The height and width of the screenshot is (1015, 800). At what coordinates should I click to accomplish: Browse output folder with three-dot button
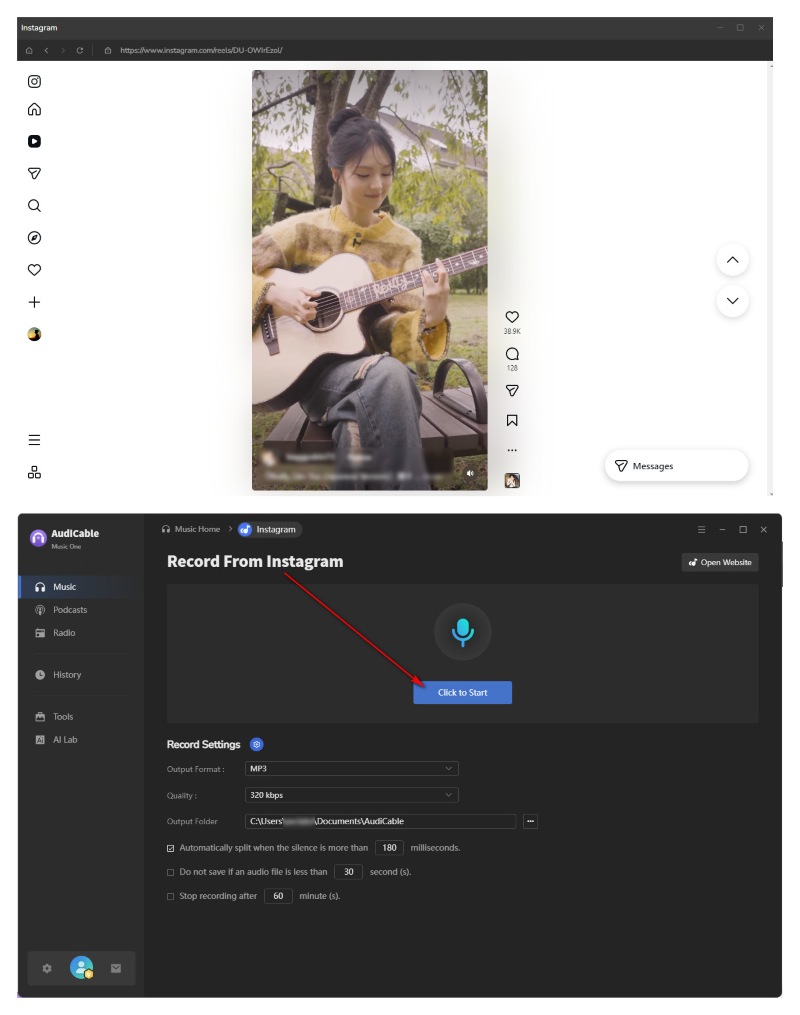point(530,822)
